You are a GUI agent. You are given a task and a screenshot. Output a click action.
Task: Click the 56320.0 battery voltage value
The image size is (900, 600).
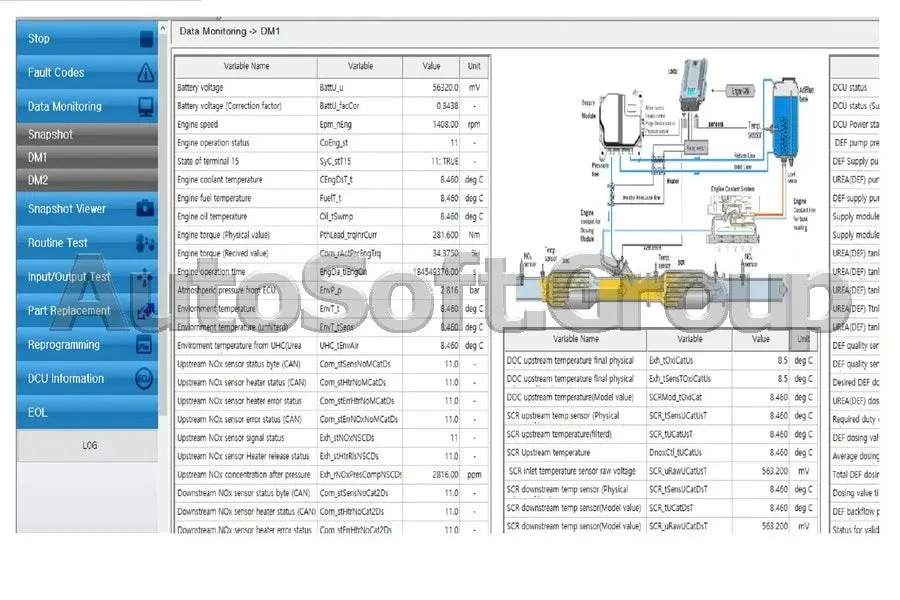pyautogui.click(x=445, y=88)
